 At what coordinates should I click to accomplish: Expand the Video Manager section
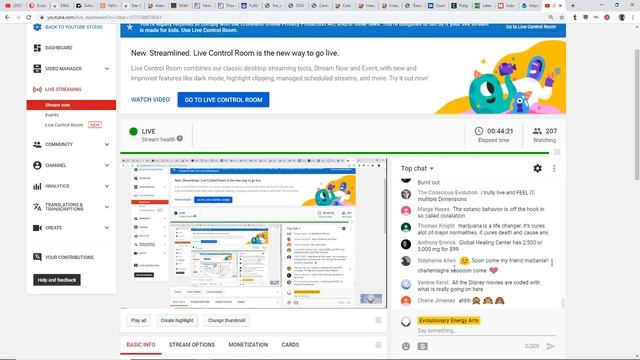tap(107, 69)
